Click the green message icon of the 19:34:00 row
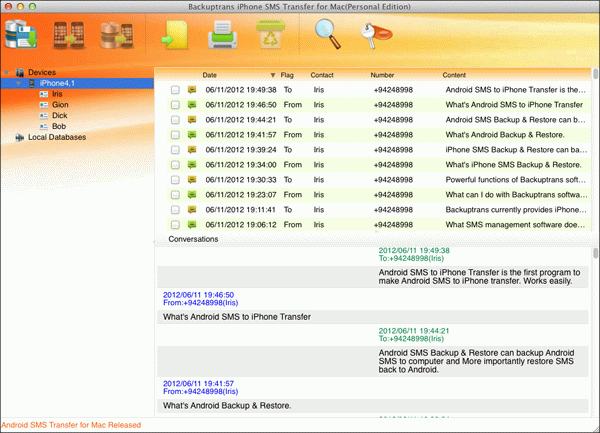600x433 pixels. coord(192,165)
